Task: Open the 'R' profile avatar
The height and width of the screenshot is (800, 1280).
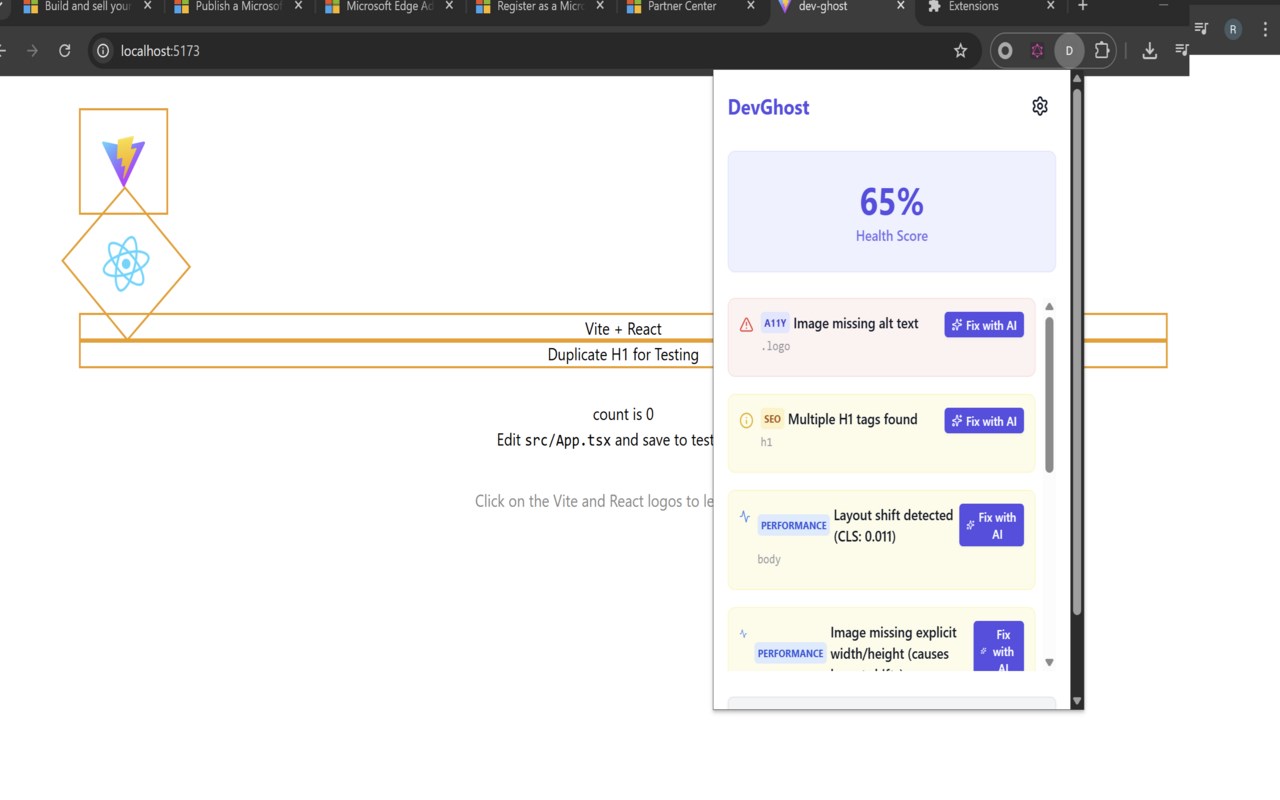Action: point(1233,29)
